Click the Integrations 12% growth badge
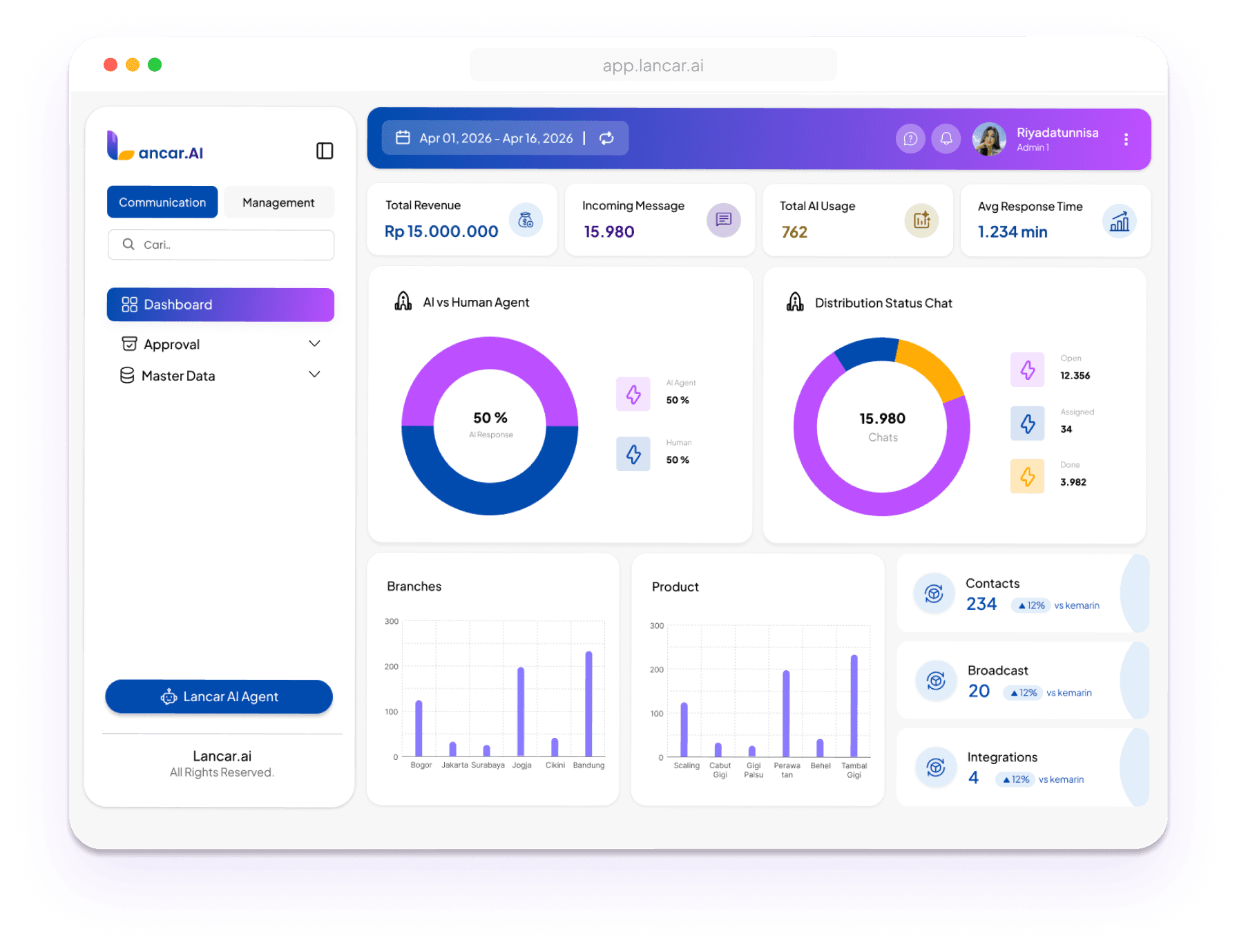 (1016, 779)
